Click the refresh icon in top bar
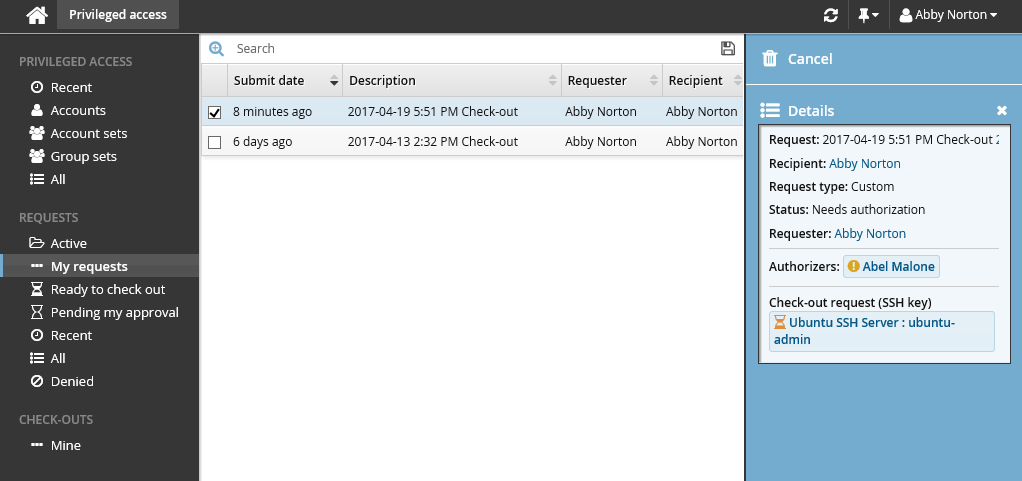Viewport: 1022px width, 481px height. (830, 15)
